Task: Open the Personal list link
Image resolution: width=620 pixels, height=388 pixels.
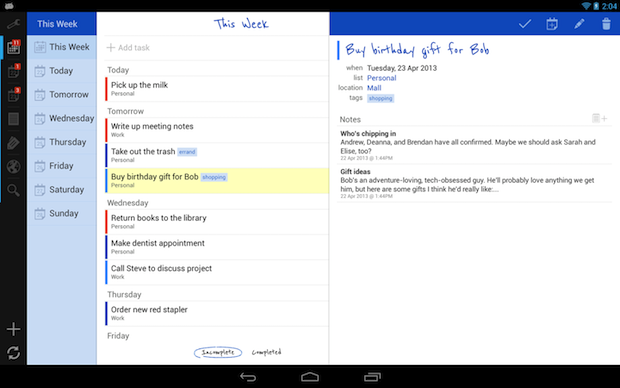Action: [381, 78]
